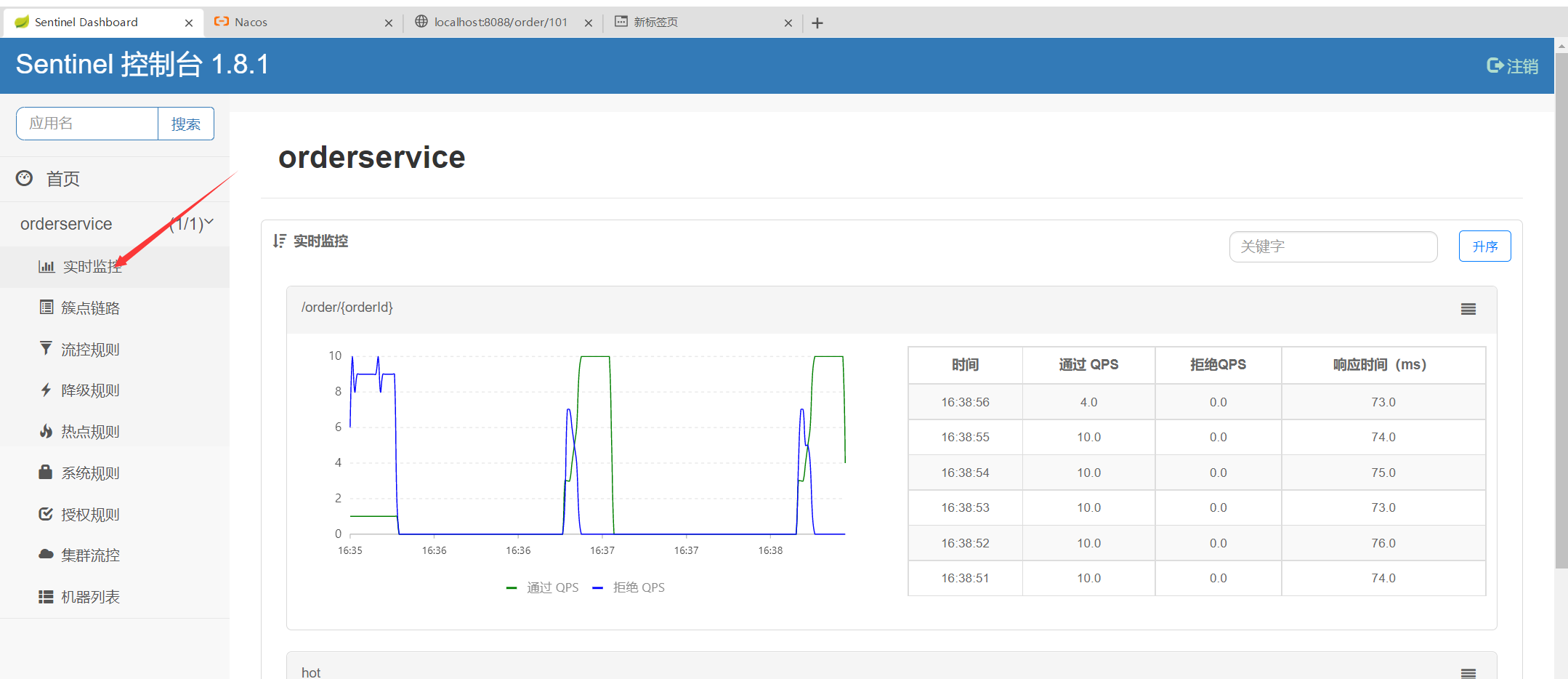This screenshot has width=1568, height=679.
Task: Open the /order/{orderId} panel hamburger menu
Action: (x=1468, y=309)
